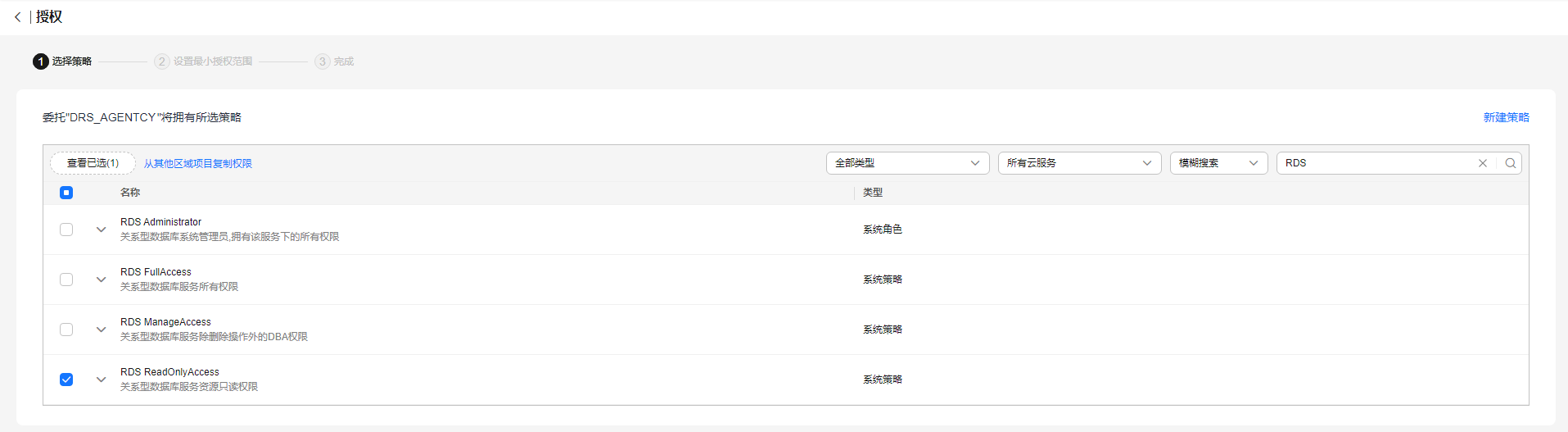Click the 从其他区域项目复制权限 link
The image size is (1568, 432).
198,164
